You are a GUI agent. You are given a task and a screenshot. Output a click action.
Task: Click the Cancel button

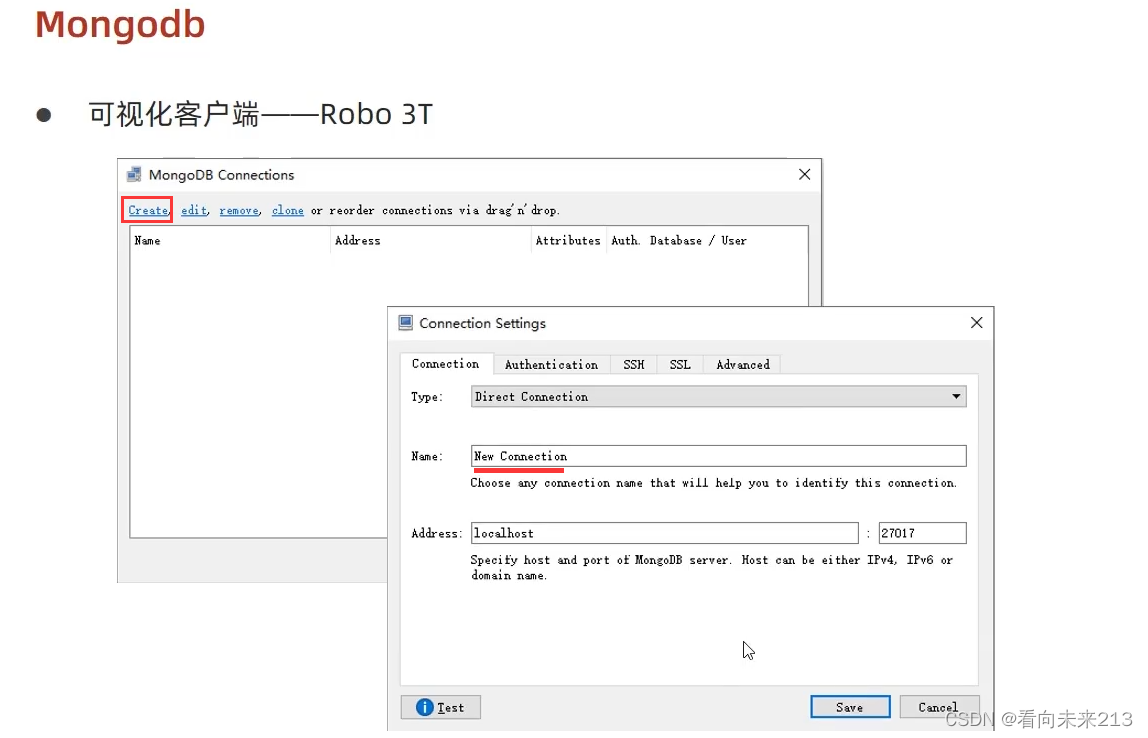(x=938, y=707)
